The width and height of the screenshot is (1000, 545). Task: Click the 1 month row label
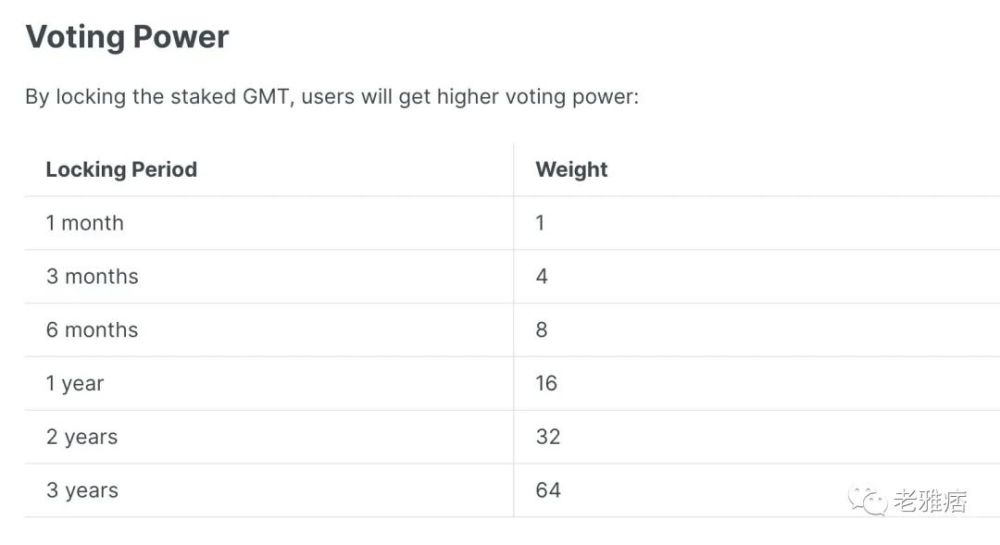[85, 223]
